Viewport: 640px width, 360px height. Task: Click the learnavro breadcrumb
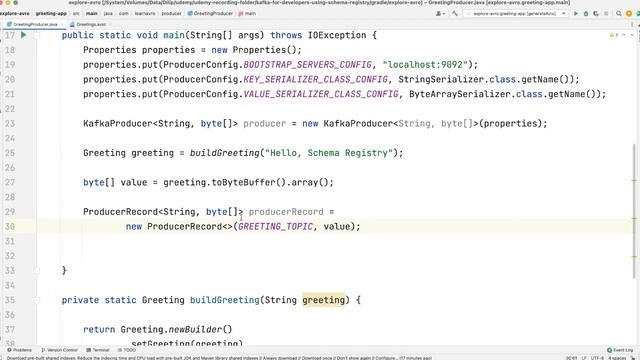pos(145,13)
